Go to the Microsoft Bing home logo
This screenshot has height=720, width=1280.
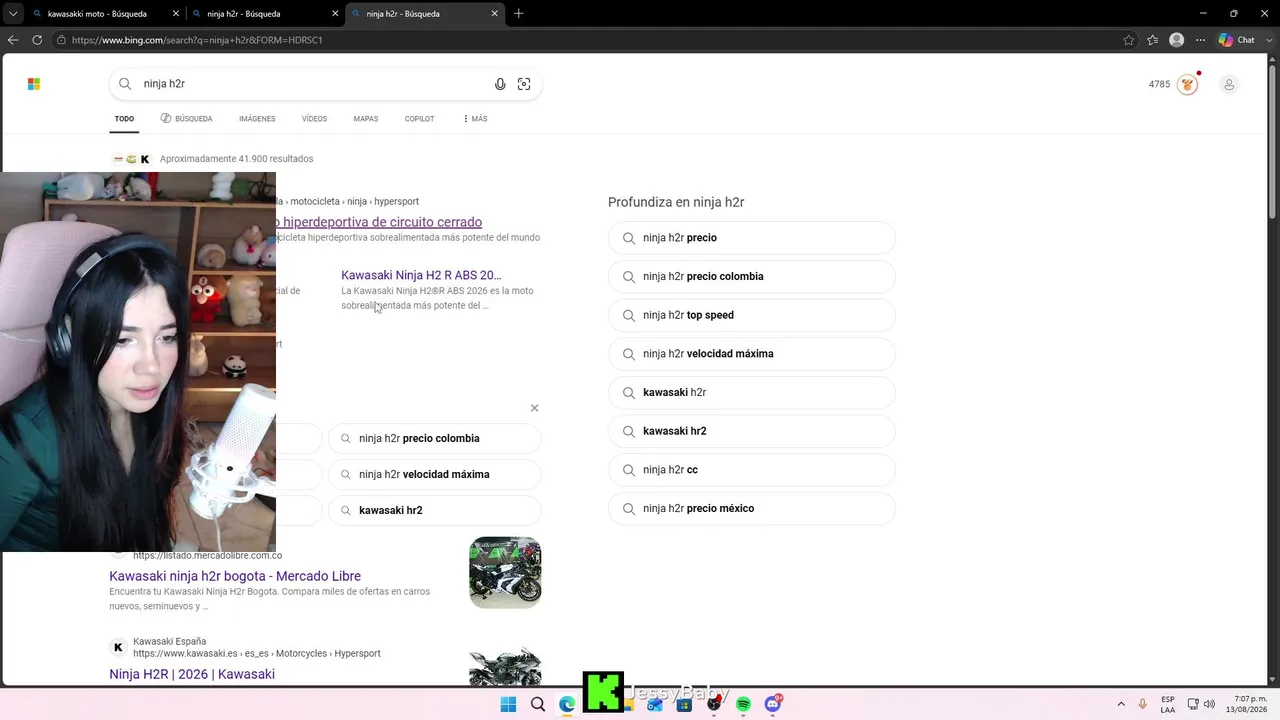coord(34,84)
